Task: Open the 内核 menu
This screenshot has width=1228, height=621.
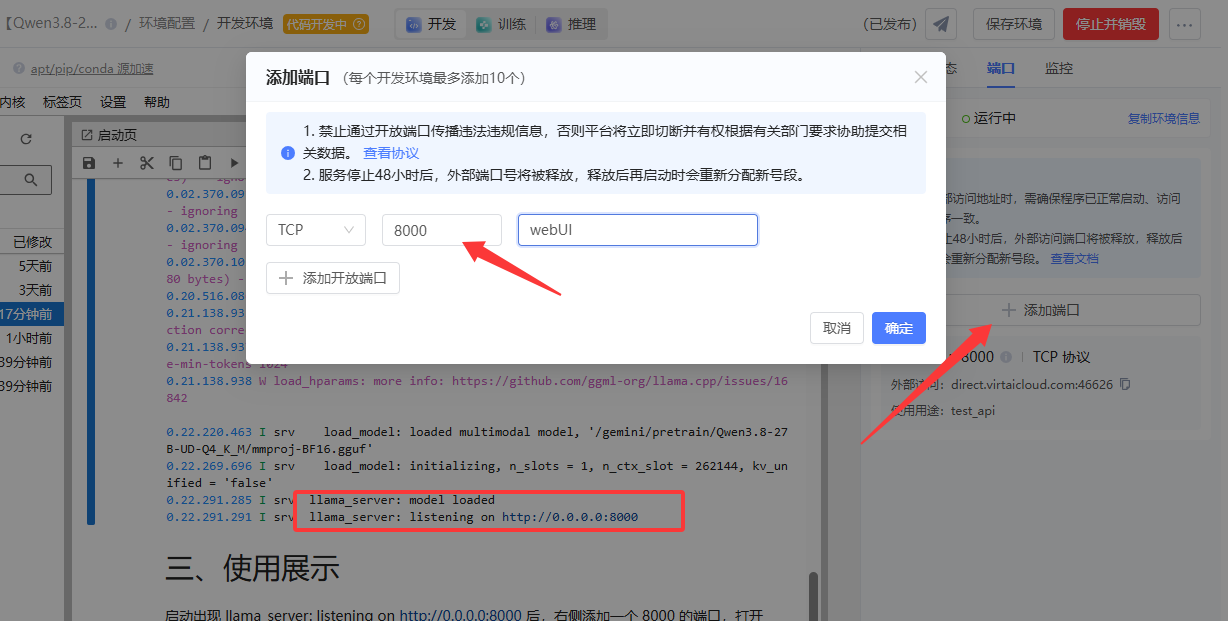Action: click(12, 102)
